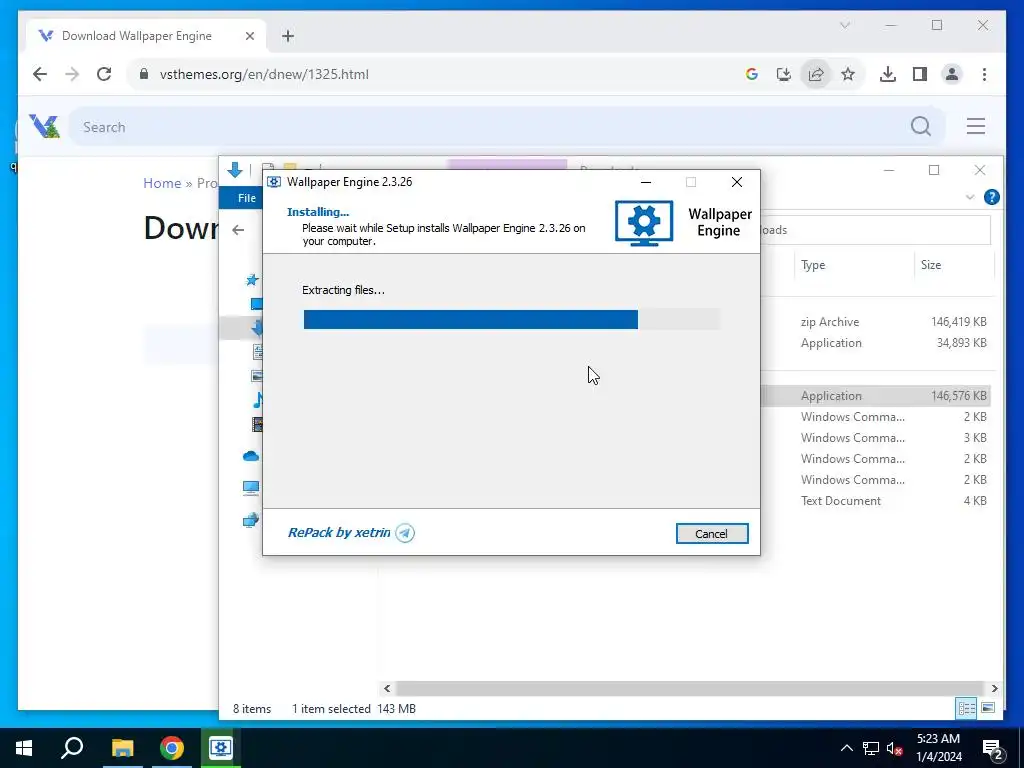Select the Text Document row
Image resolution: width=1024 pixels, height=768 pixels.
(x=876, y=501)
